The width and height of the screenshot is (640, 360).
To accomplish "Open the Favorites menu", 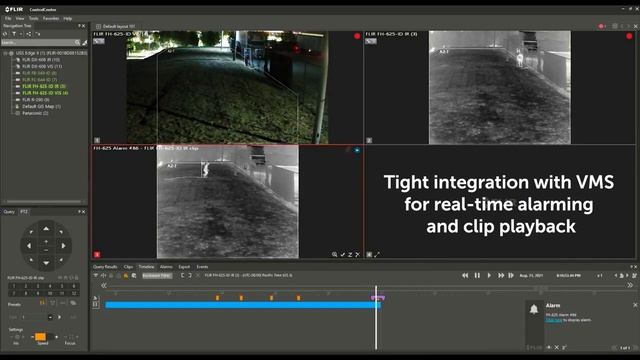I will point(51,18).
